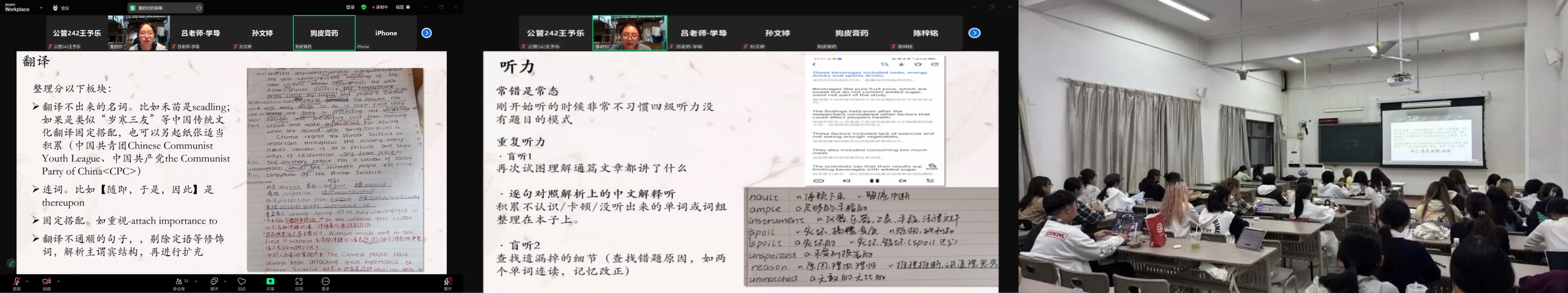The image size is (1568, 293).
Task: Toggle the 录制中 recording indicator
Action: tap(380, 7)
